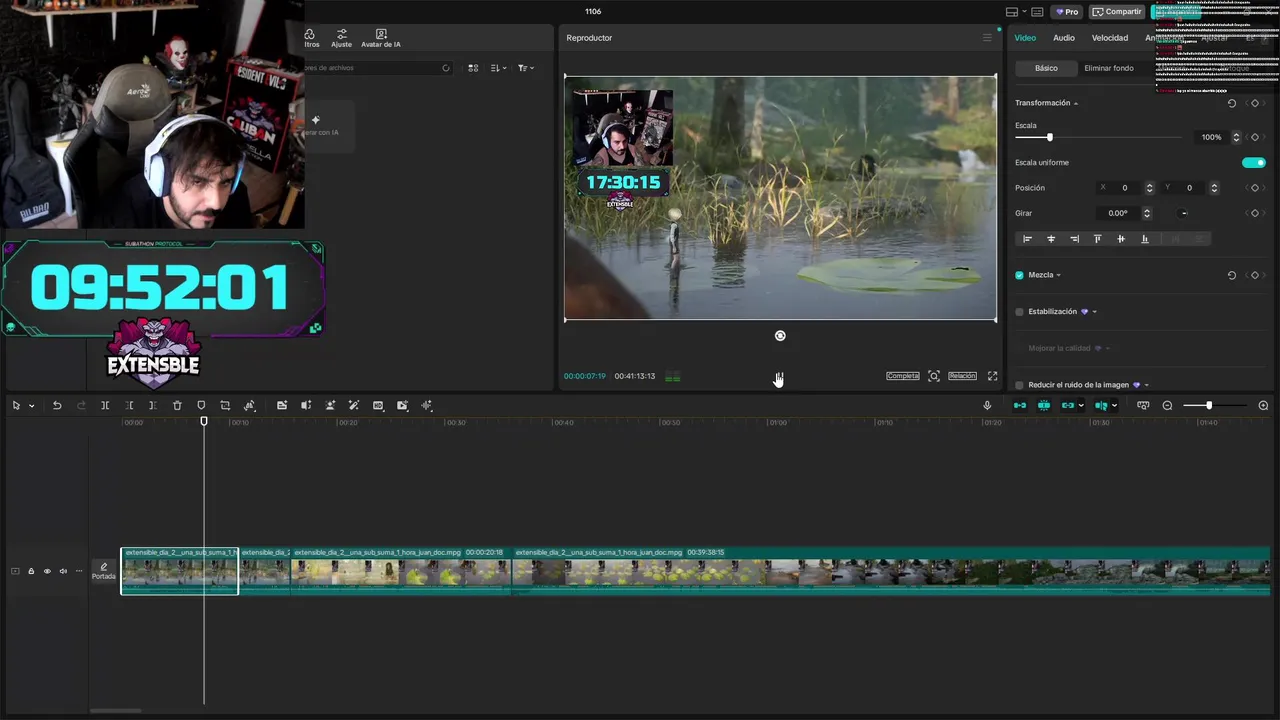Toggle the preview axis split button
This screenshot has width=1280, height=720.
pyautogui.click(x=1100, y=405)
